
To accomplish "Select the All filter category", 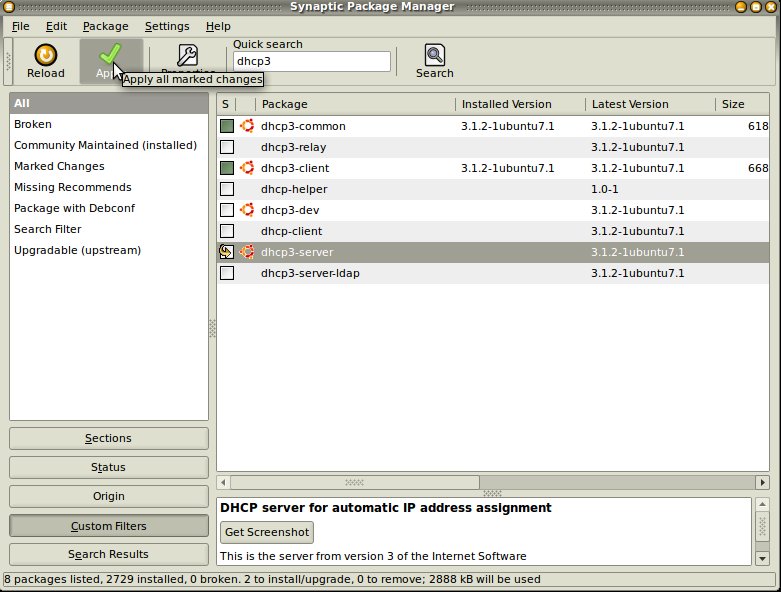I will click(x=109, y=103).
